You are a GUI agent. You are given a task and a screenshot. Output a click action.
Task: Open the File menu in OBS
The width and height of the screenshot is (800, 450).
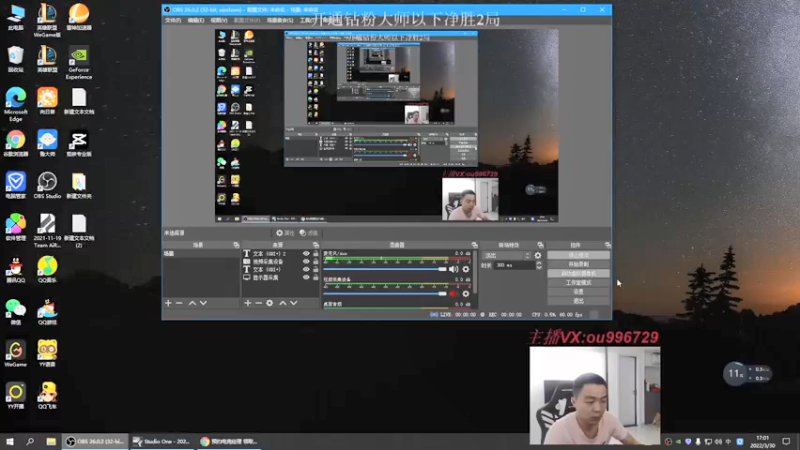click(173, 20)
